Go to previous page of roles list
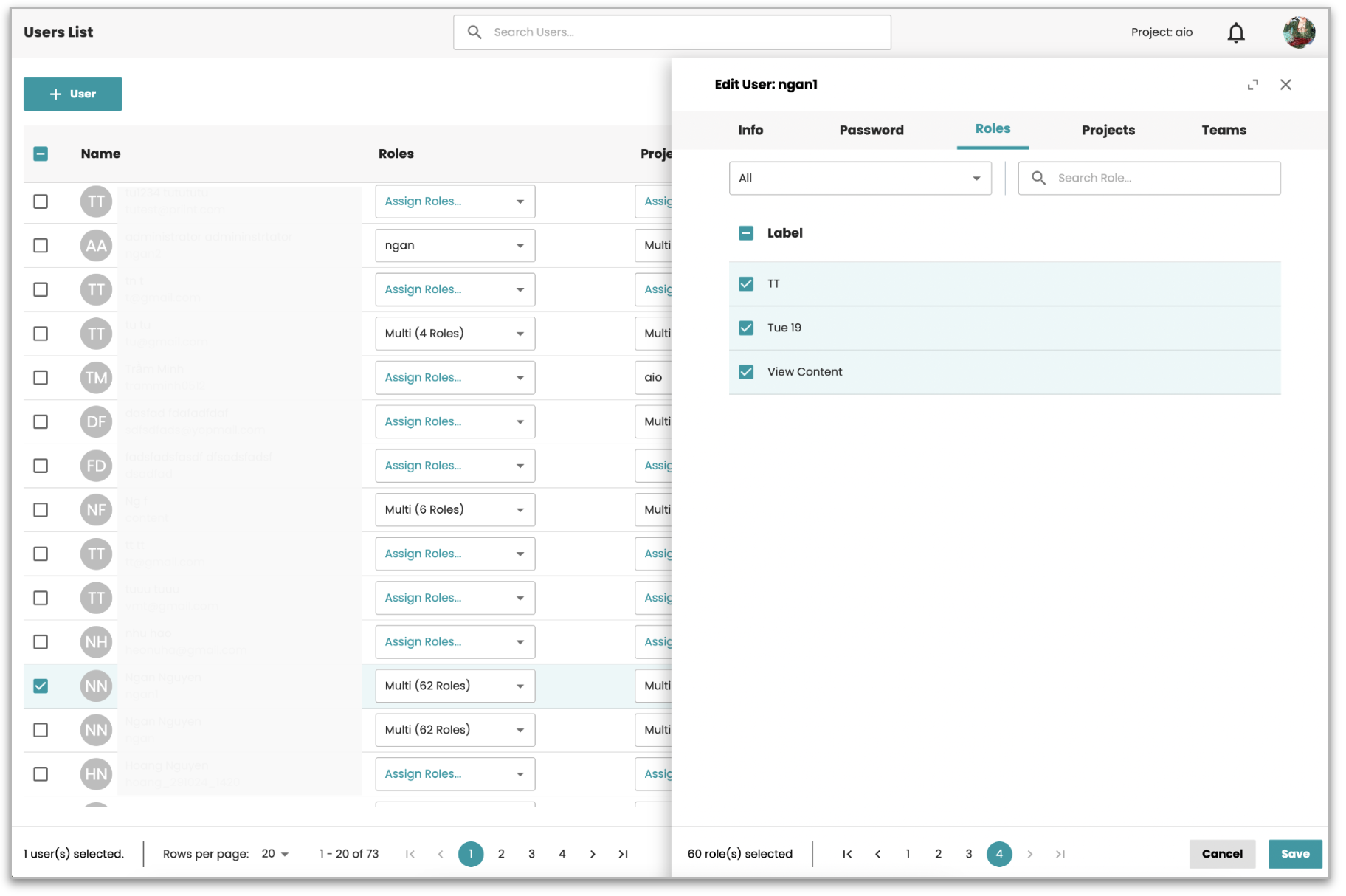Screen dimensions: 1346x896 pos(877,854)
